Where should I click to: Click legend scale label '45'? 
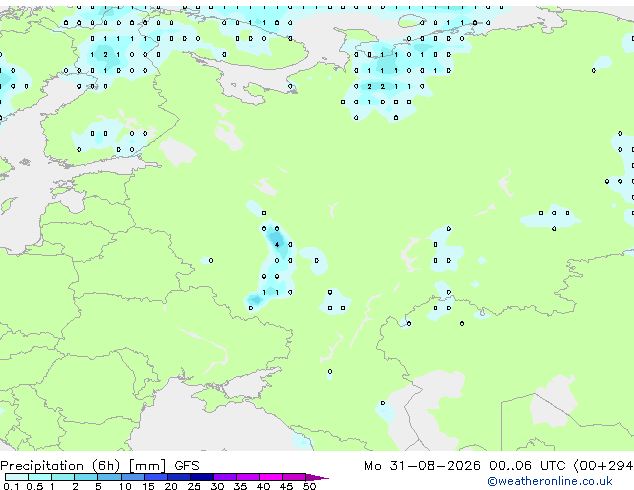pos(286,486)
